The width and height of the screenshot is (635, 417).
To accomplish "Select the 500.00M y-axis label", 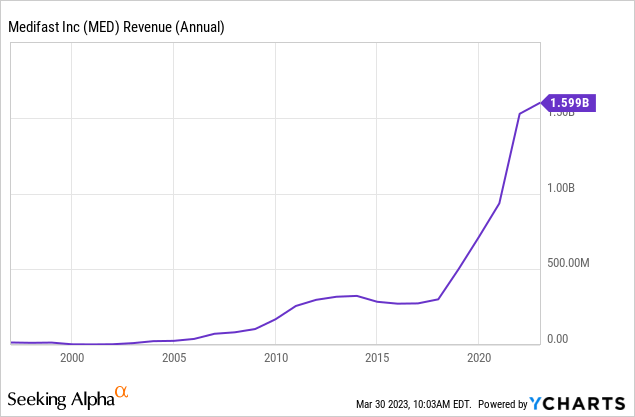I will click(568, 263).
